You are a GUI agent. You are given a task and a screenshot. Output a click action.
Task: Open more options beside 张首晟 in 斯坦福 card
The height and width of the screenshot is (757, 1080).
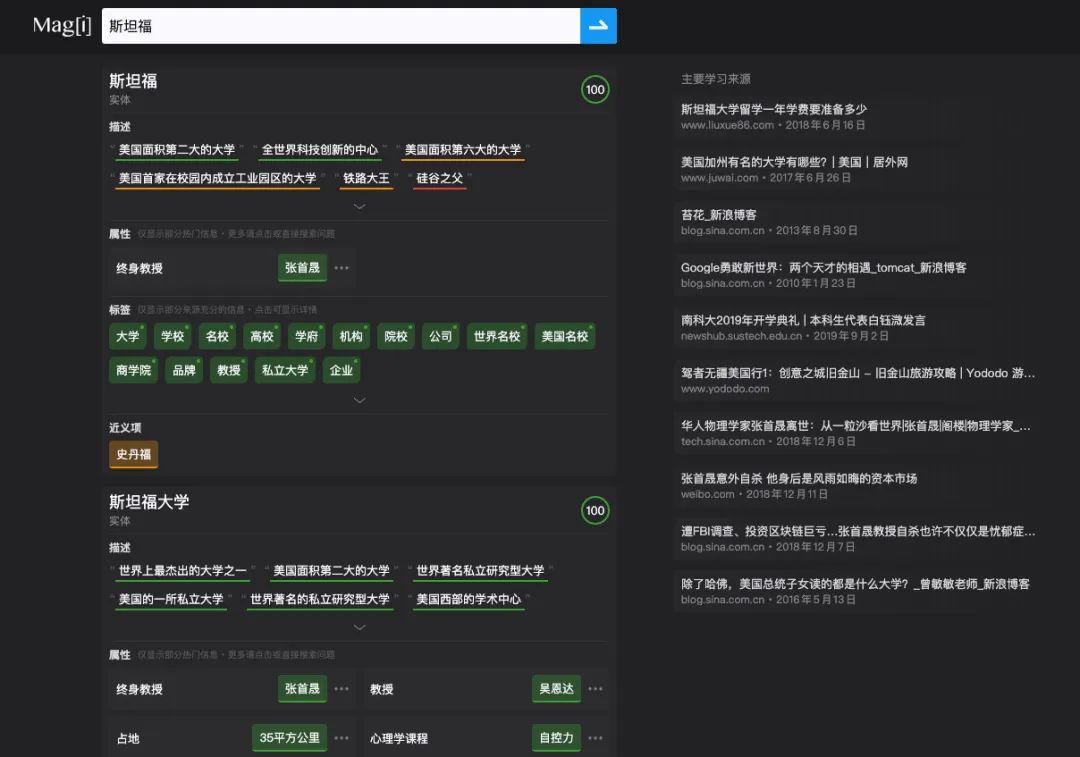342,268
